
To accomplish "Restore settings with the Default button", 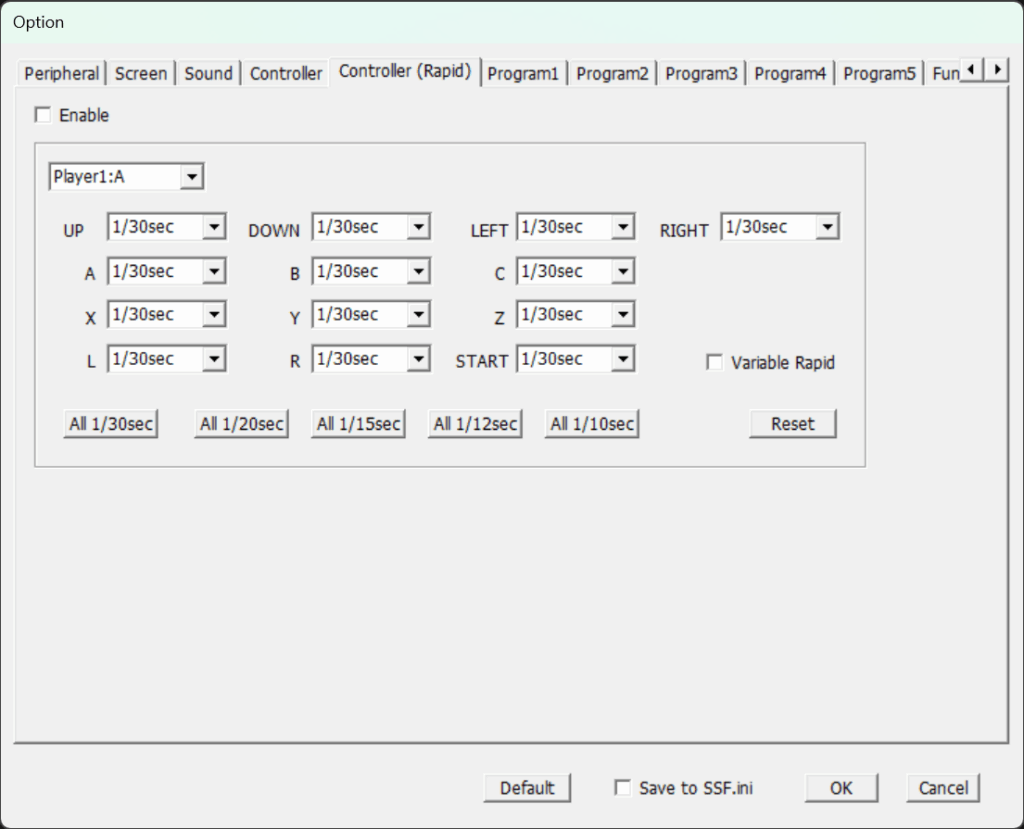I will pyautogui.click(x=527, y=788).
